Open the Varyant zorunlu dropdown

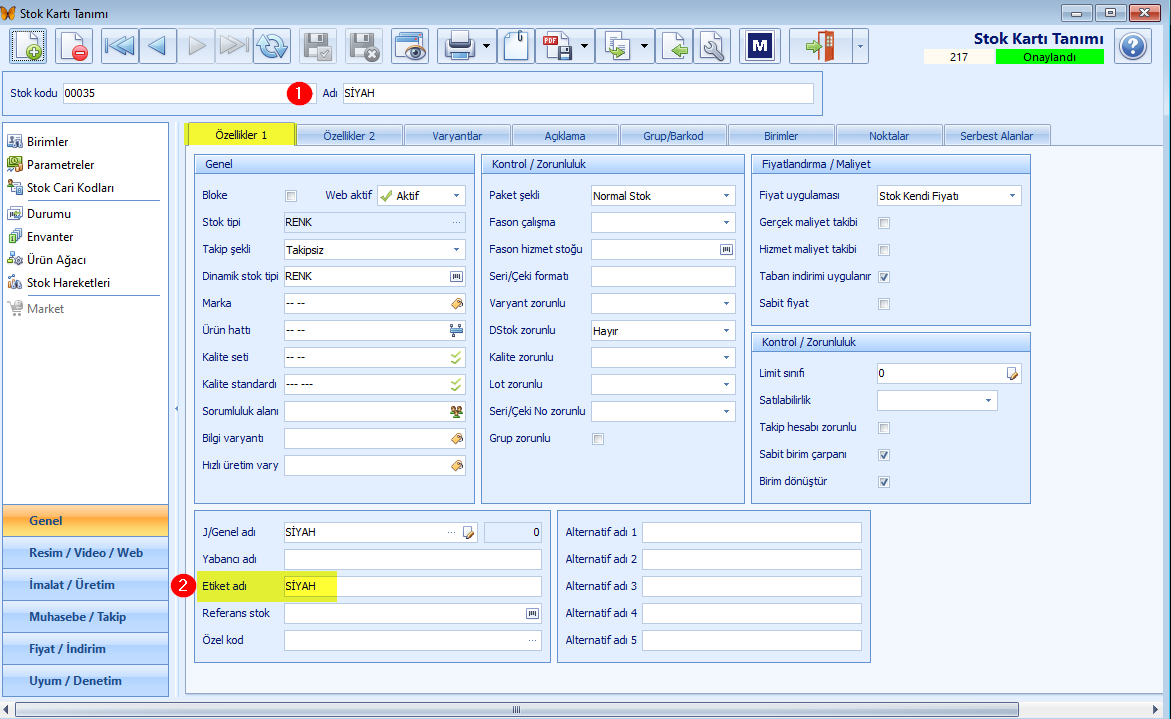tap(726, 303)
